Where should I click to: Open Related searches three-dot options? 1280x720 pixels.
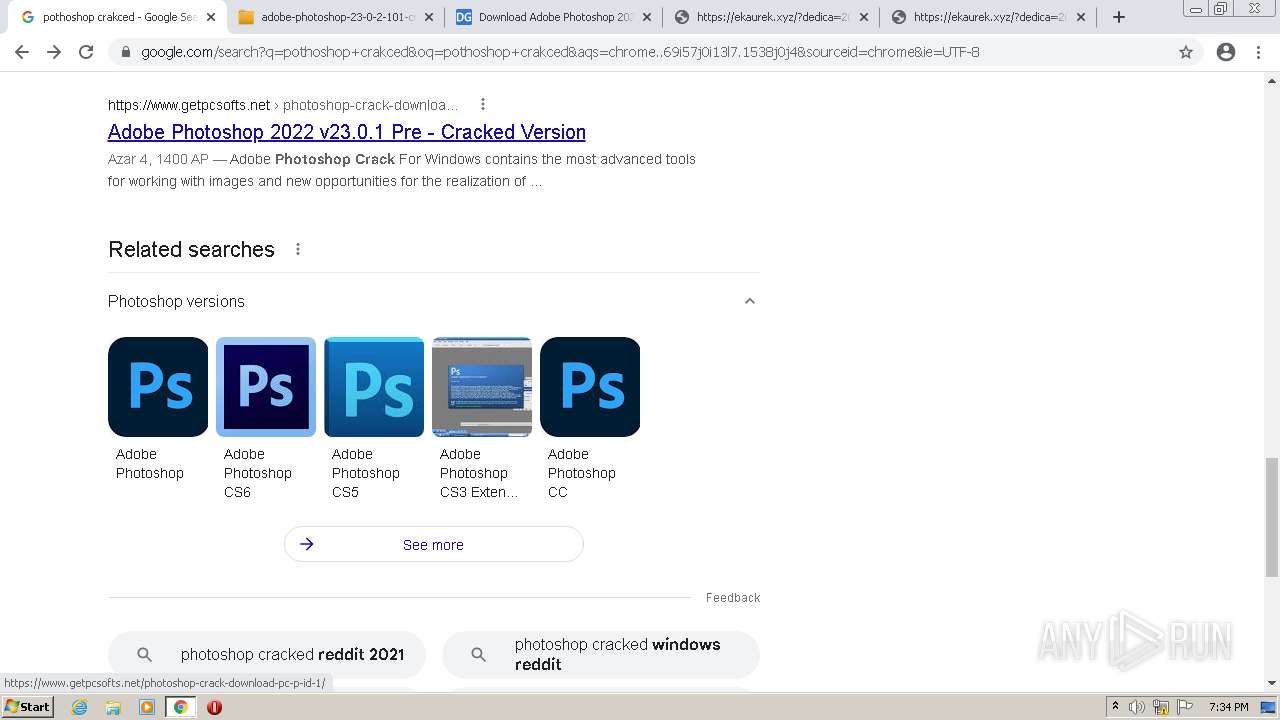[x=298, y=249]
